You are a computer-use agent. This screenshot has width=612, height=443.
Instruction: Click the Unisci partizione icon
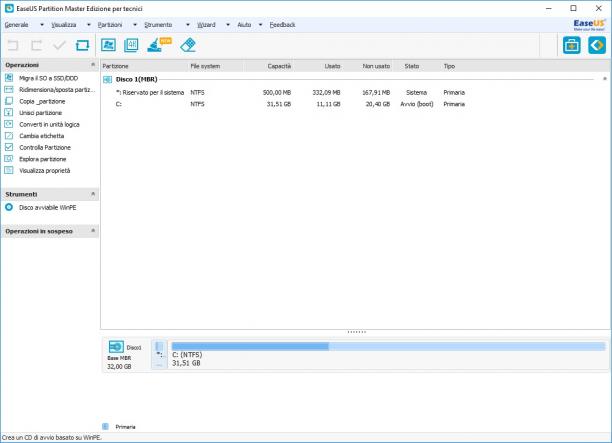click(9, 113)
